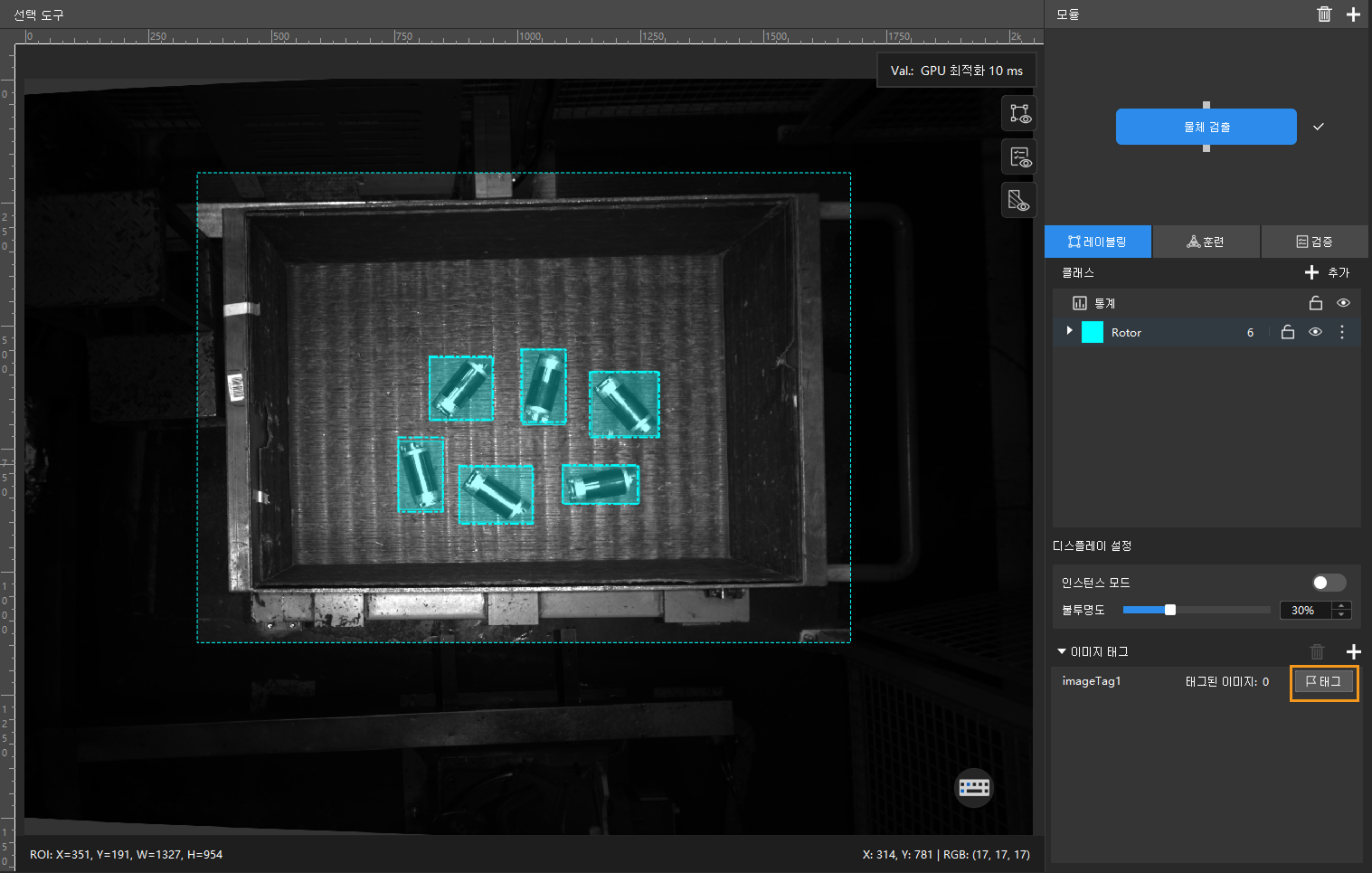Image resolution: width=1372 pixels, height=873 pixels.
Task: Click the 태그 button for imageTag1
Action: [1323, 681]
